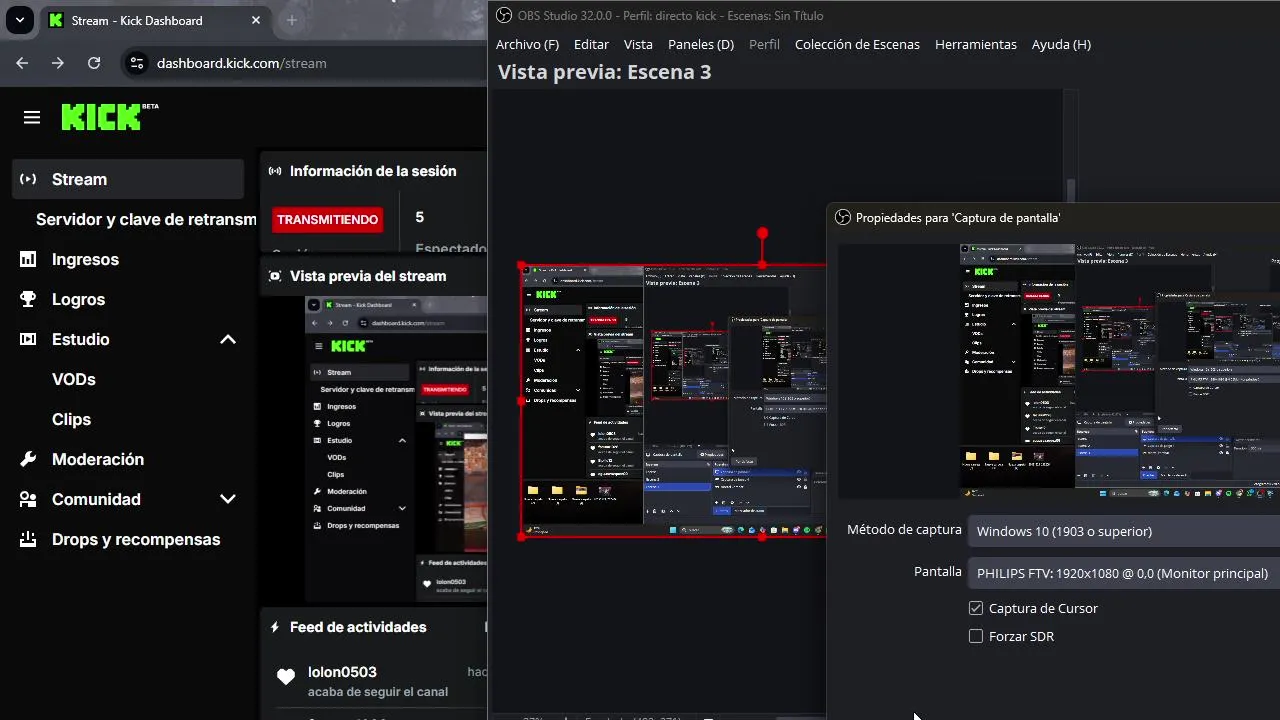1280x720 pixels.
Task: Collapse the Estudio section chevron
Action: (228, 339)
